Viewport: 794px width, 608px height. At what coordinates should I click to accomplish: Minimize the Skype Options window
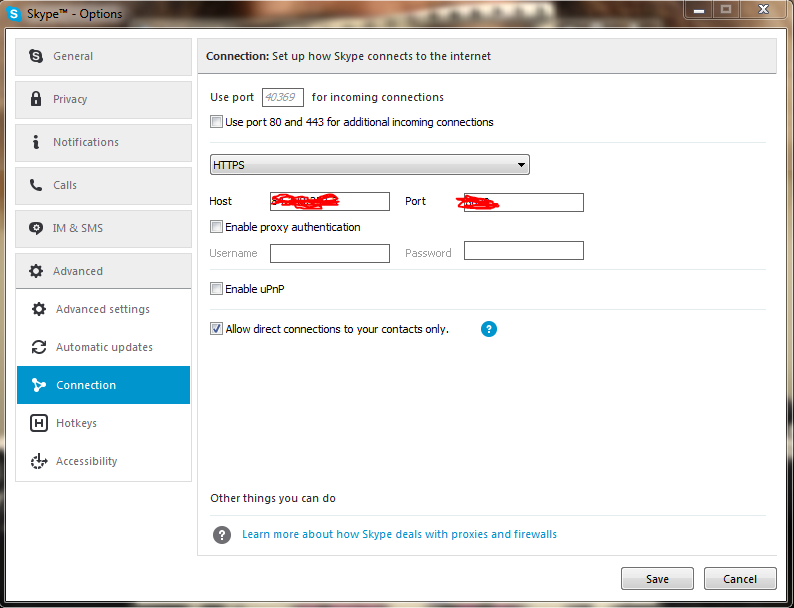pos(699,10)
